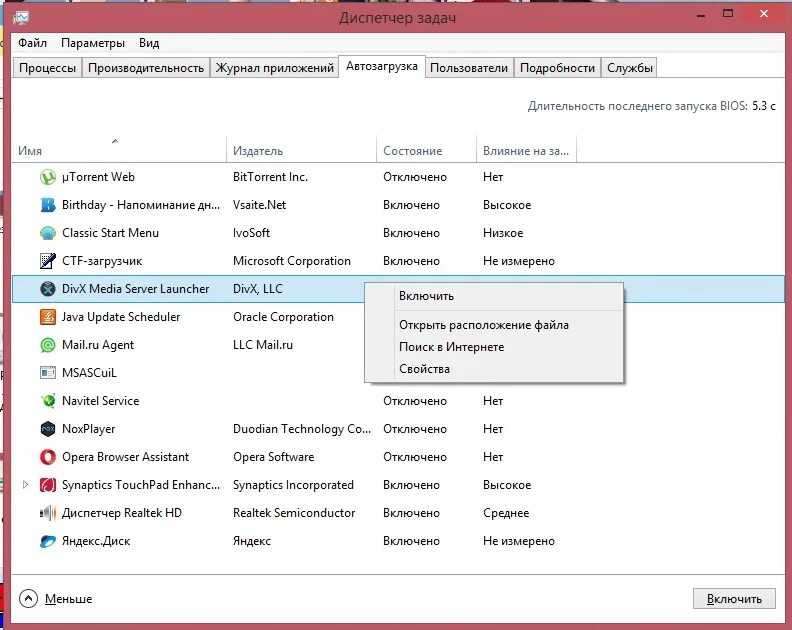Viewport: 792px width, 630px height.
Task: Select the µTorrent Web row name
Action: pyautogui.click(x=98, y=177)
